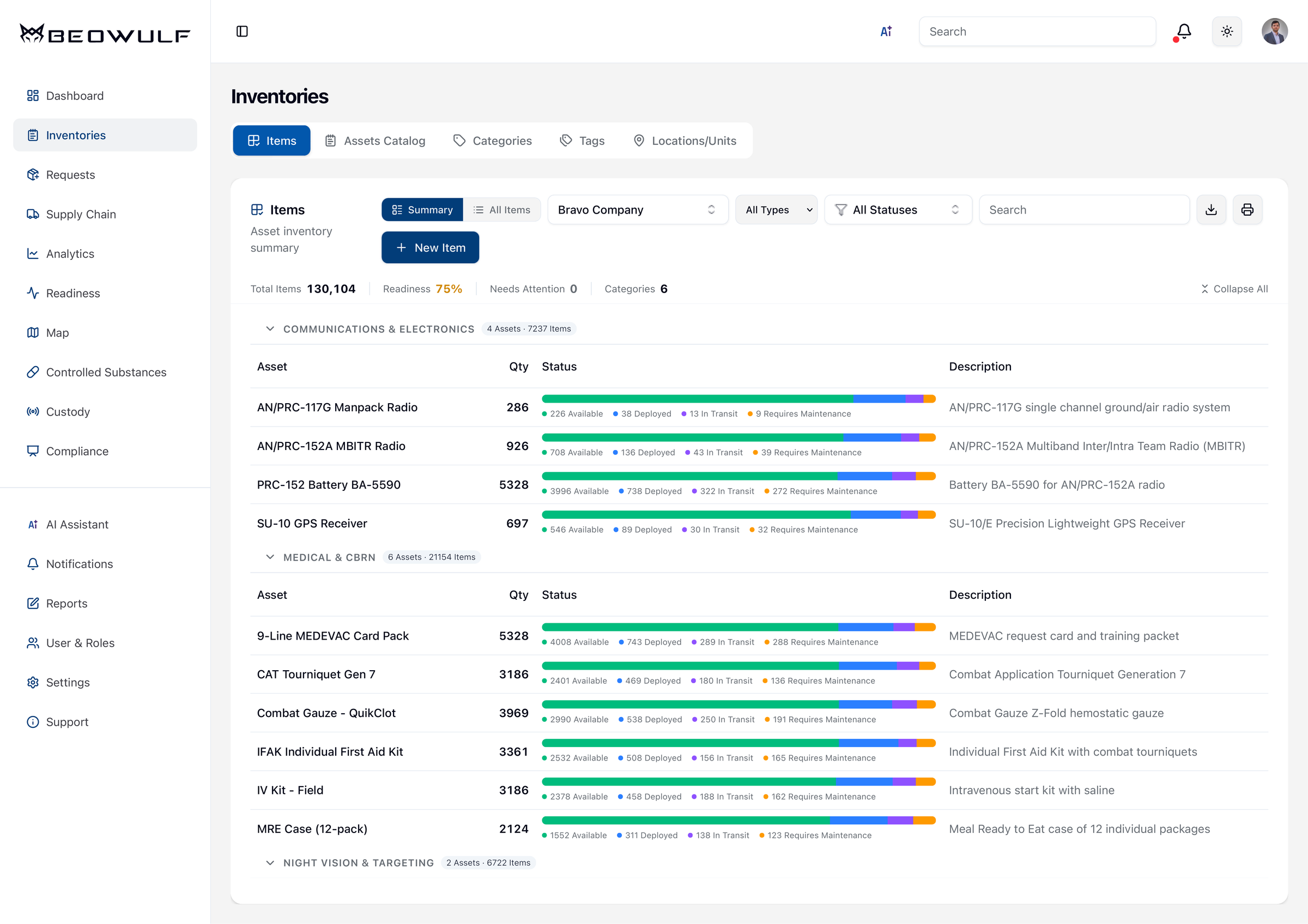Select Controlled Substances in the sidebar
This screenshot has height=924, width=1308.
[106, 372]
